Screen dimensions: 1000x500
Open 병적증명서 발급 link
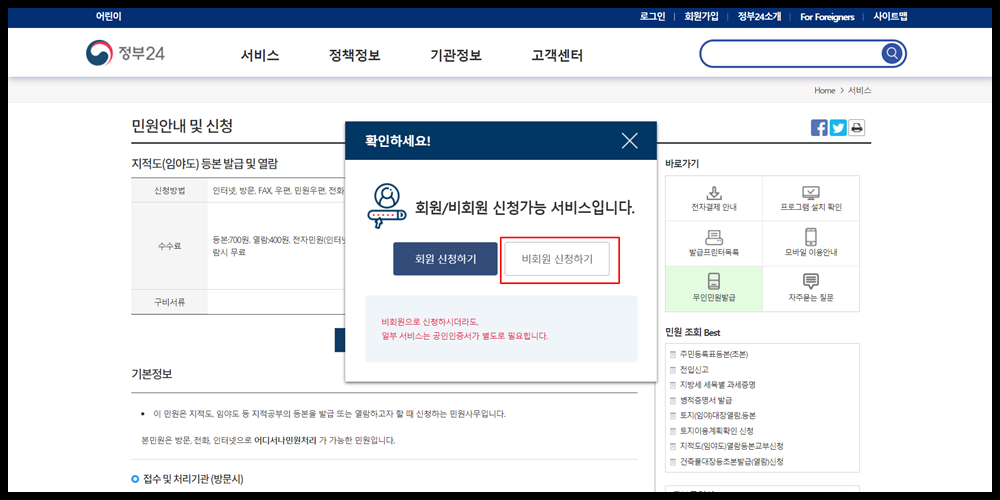705,400
